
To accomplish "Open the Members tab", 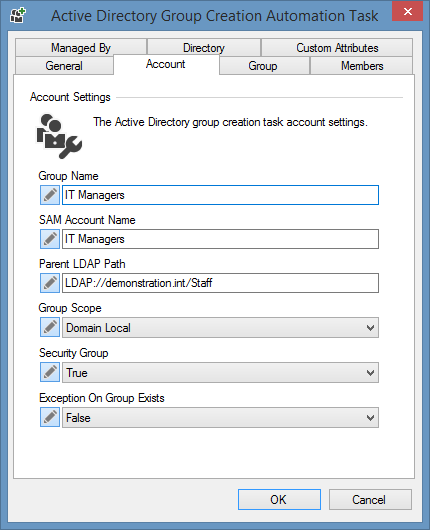I will pos(362,66).
